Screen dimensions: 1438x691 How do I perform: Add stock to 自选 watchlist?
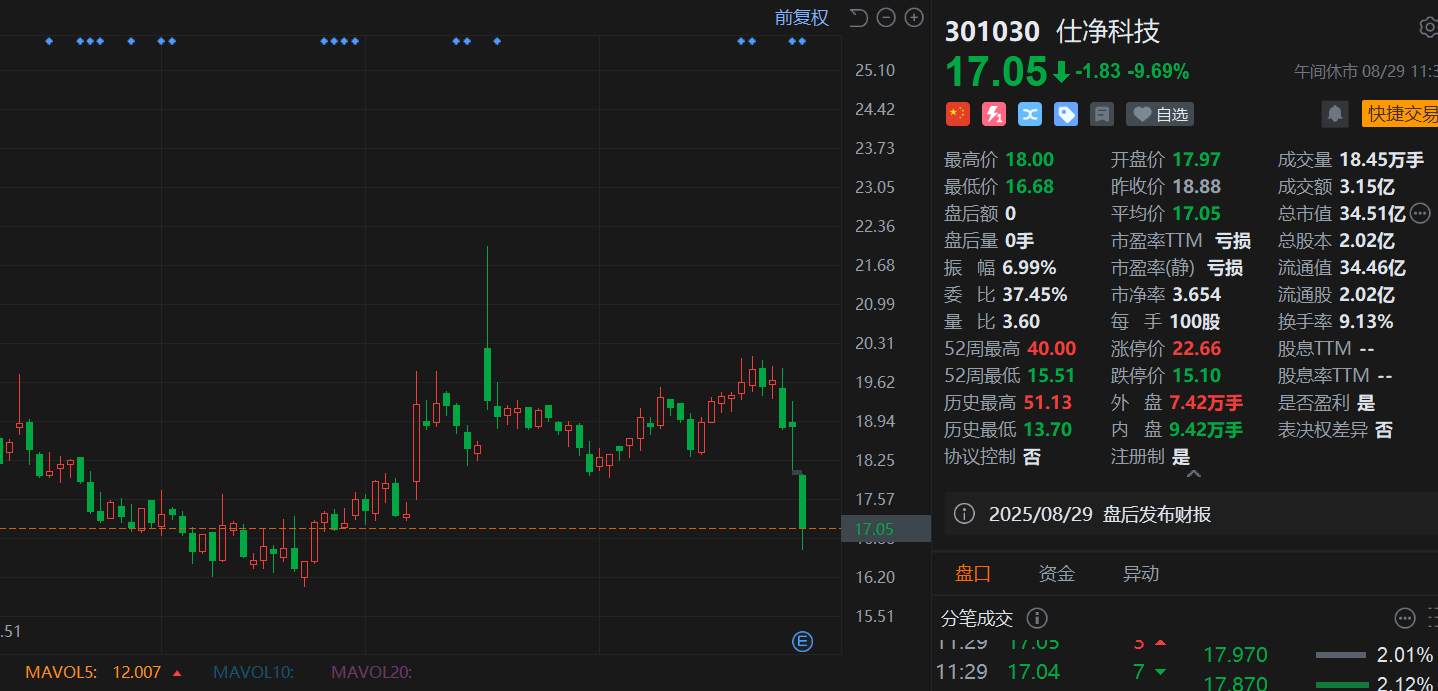tap(1160, 114)
